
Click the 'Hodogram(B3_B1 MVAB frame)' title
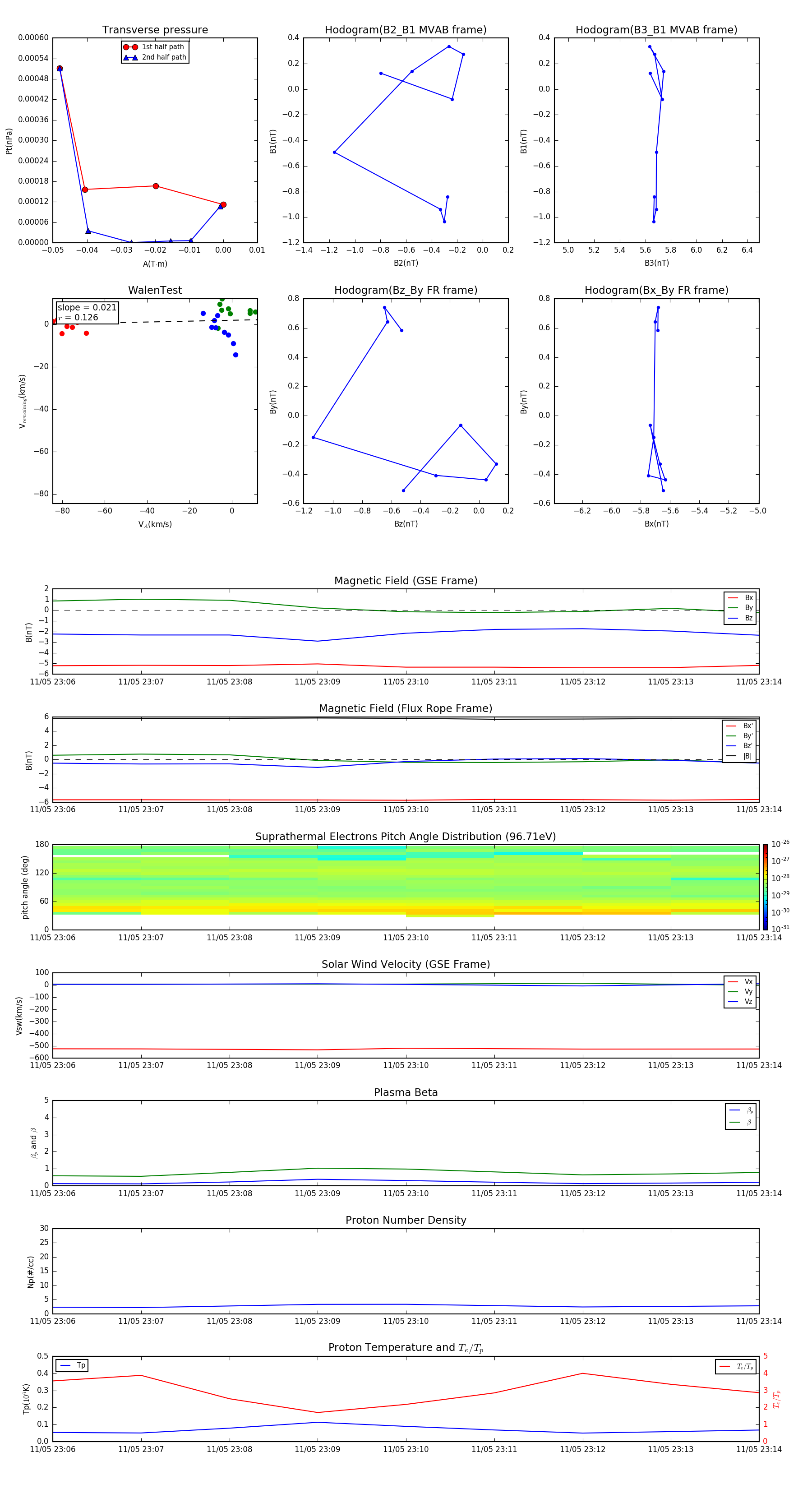click(656, 29)
